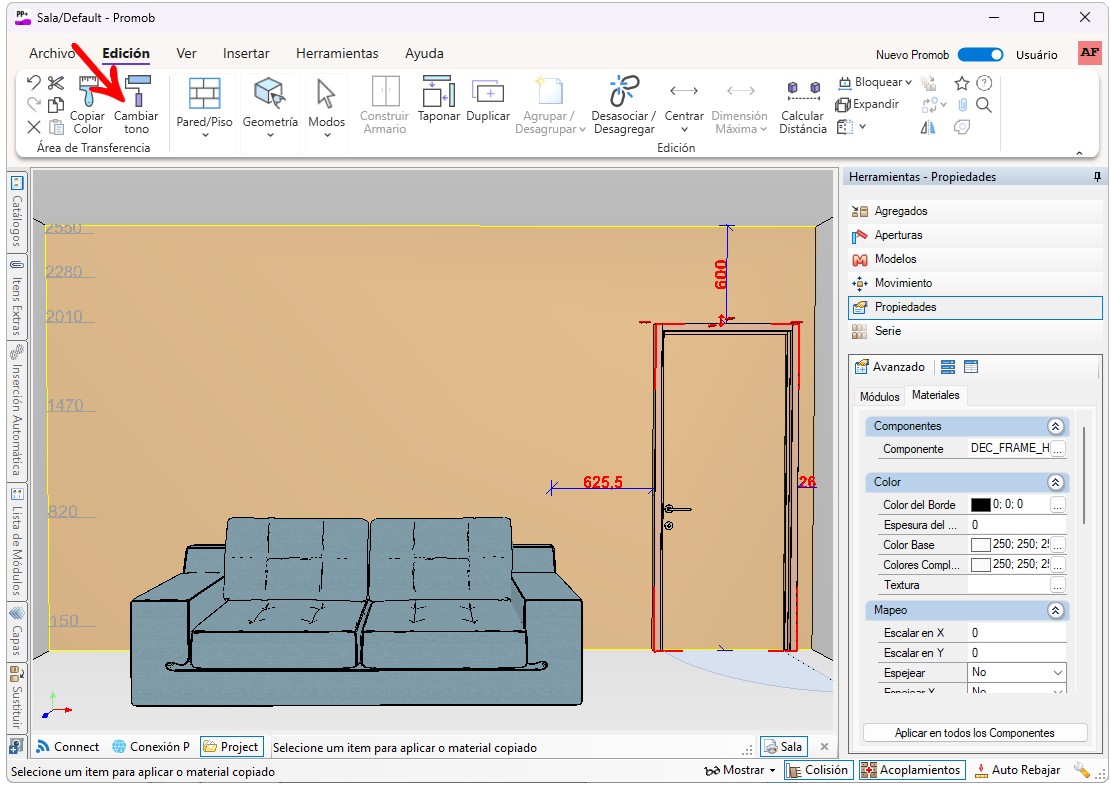
Task: Collapse the Componentes section
Action: 1054,426
